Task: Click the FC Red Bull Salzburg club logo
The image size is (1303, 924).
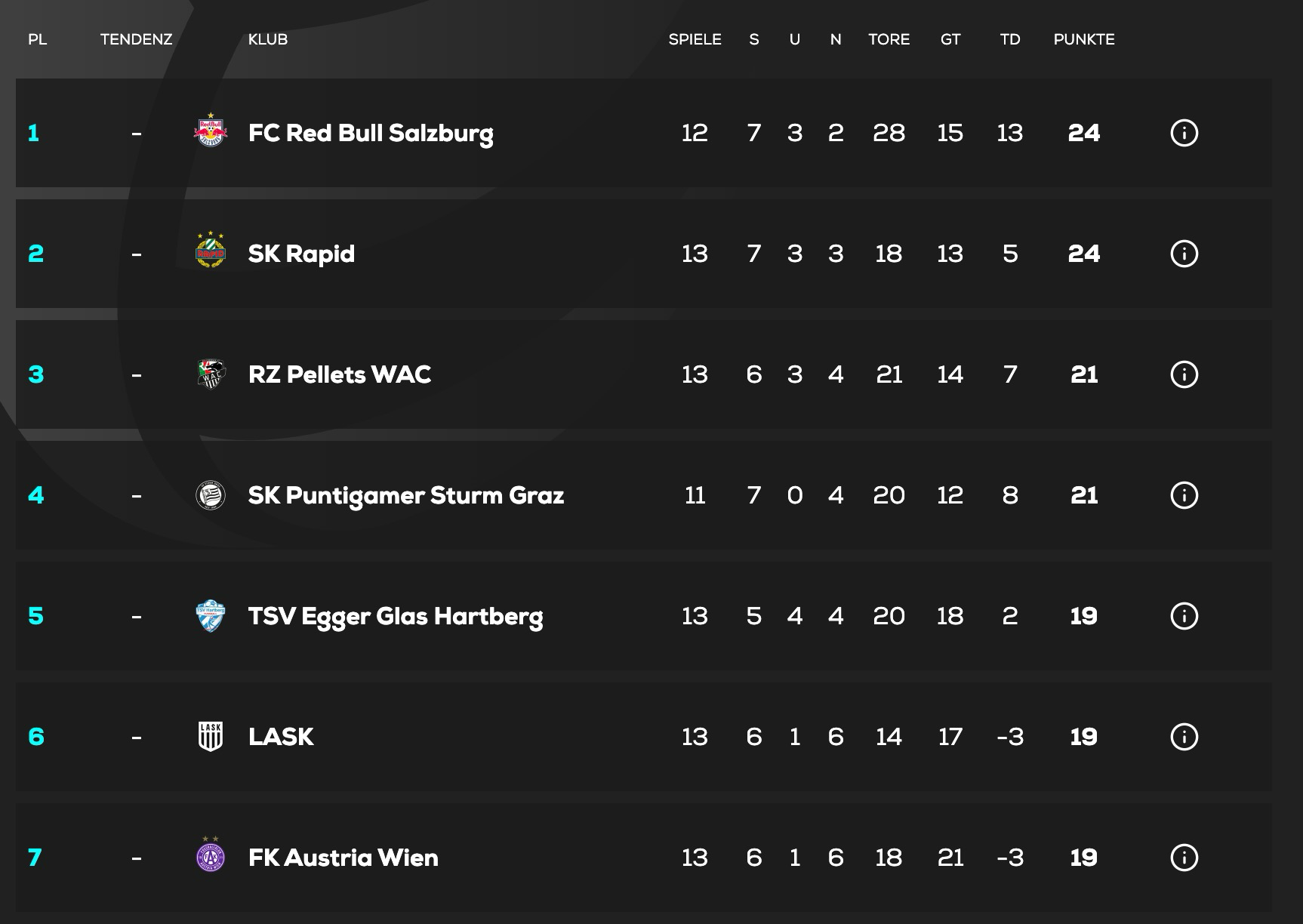Action: [211, 131]
